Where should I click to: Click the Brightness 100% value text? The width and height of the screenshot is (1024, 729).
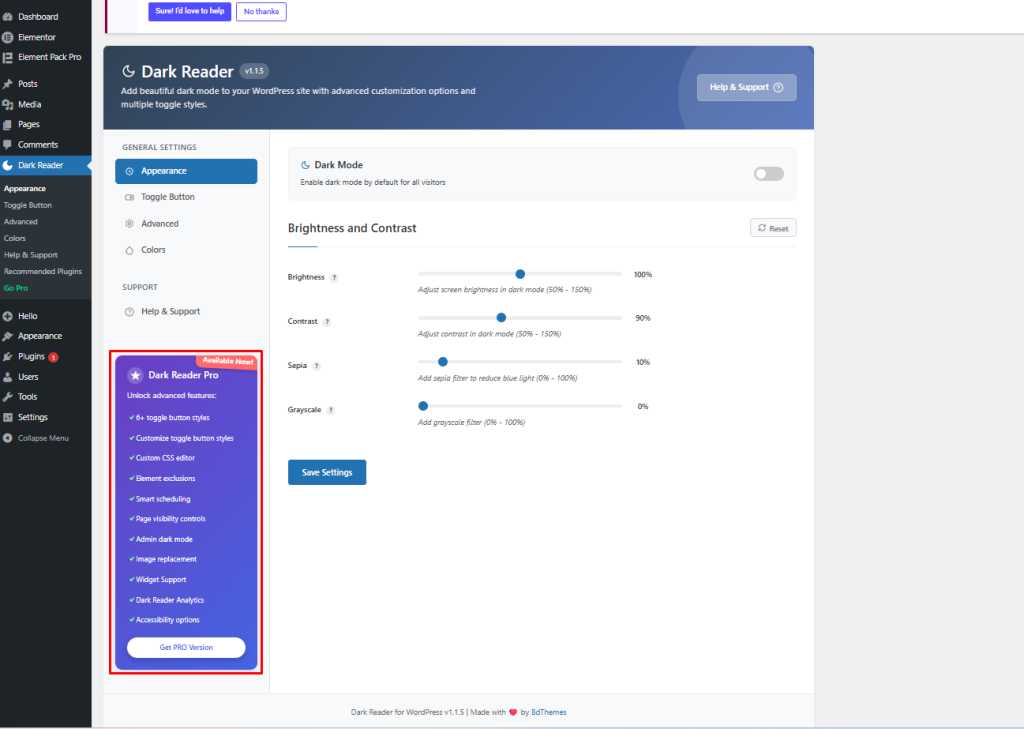coord(643,275)
